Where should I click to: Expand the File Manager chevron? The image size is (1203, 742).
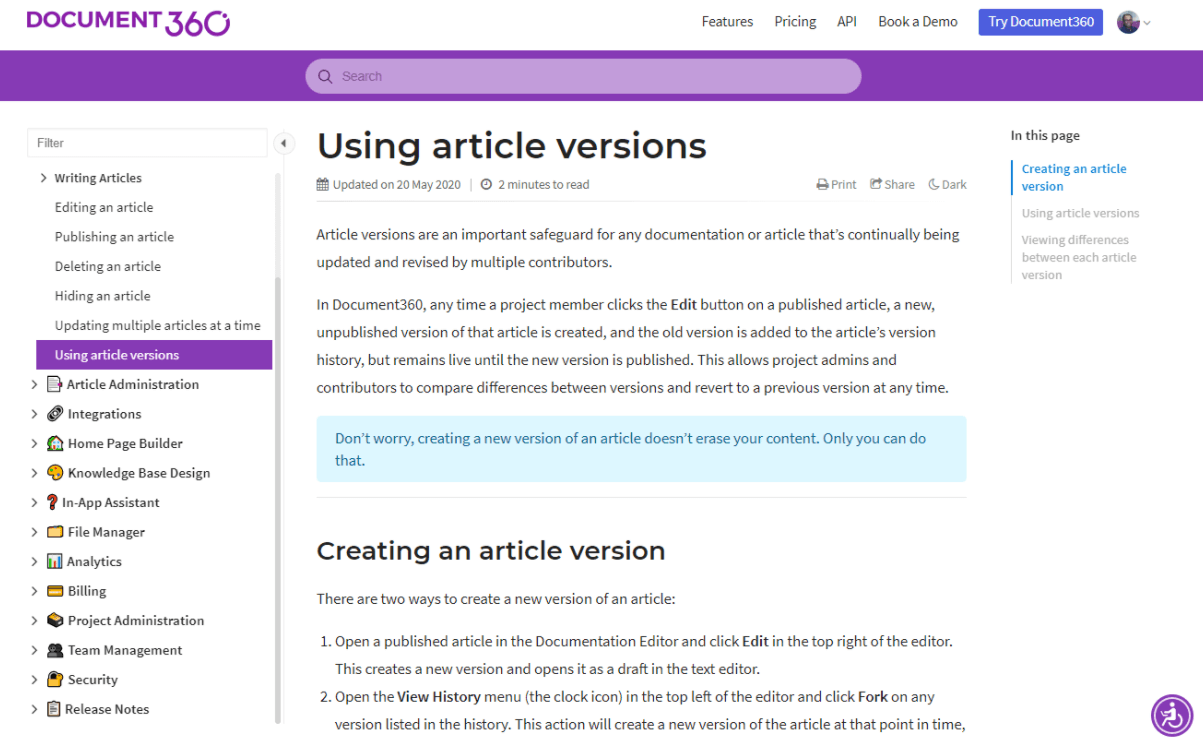[34, 532]
